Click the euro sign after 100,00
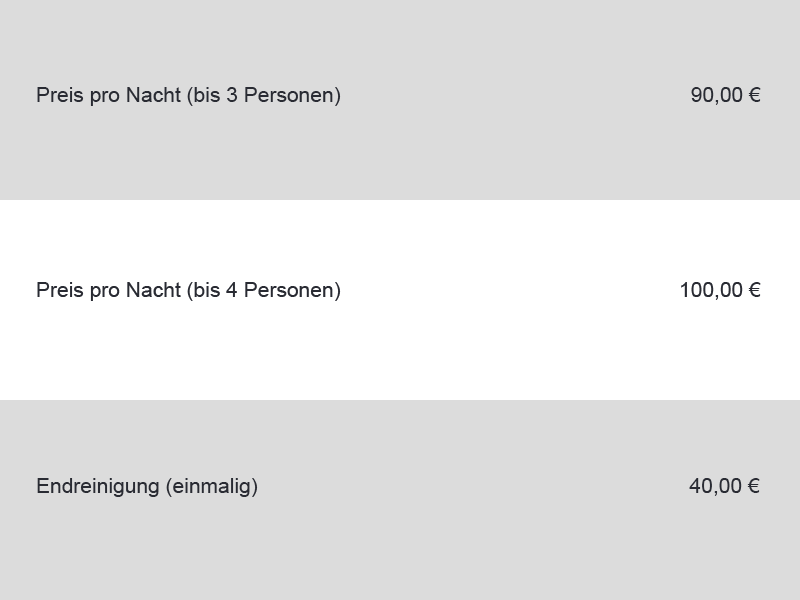Image resolution: width=800 pixels, height=600 pixels. click(755, 290)
